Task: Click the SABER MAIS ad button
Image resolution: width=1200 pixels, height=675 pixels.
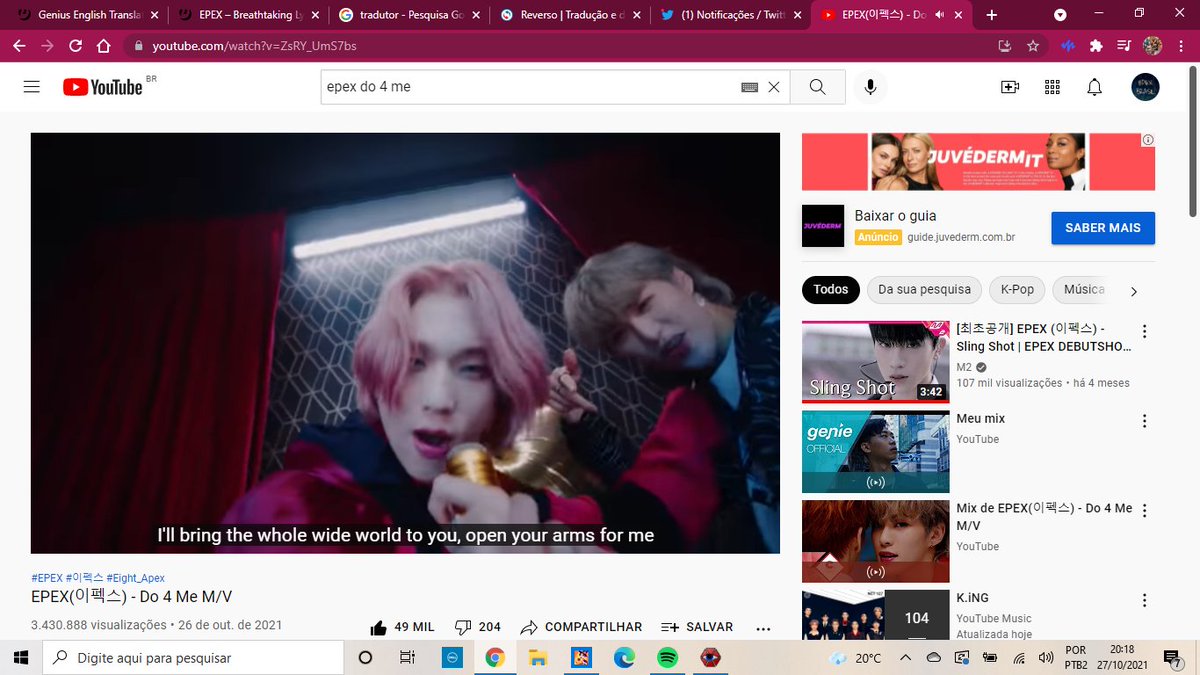Action: click(1103, 228)
